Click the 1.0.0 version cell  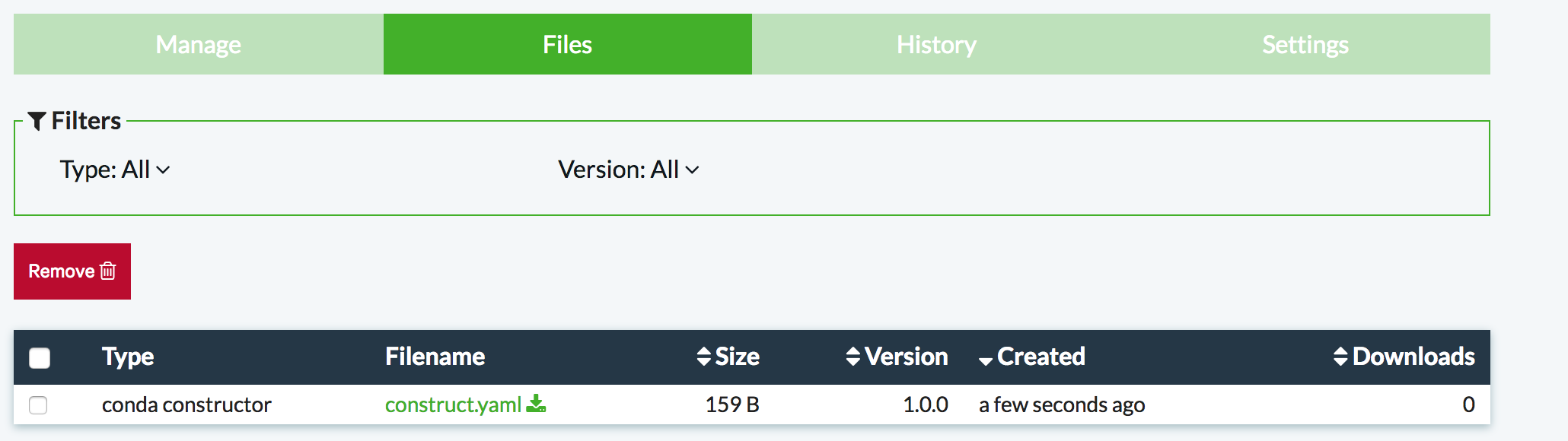tap(925, 405)
